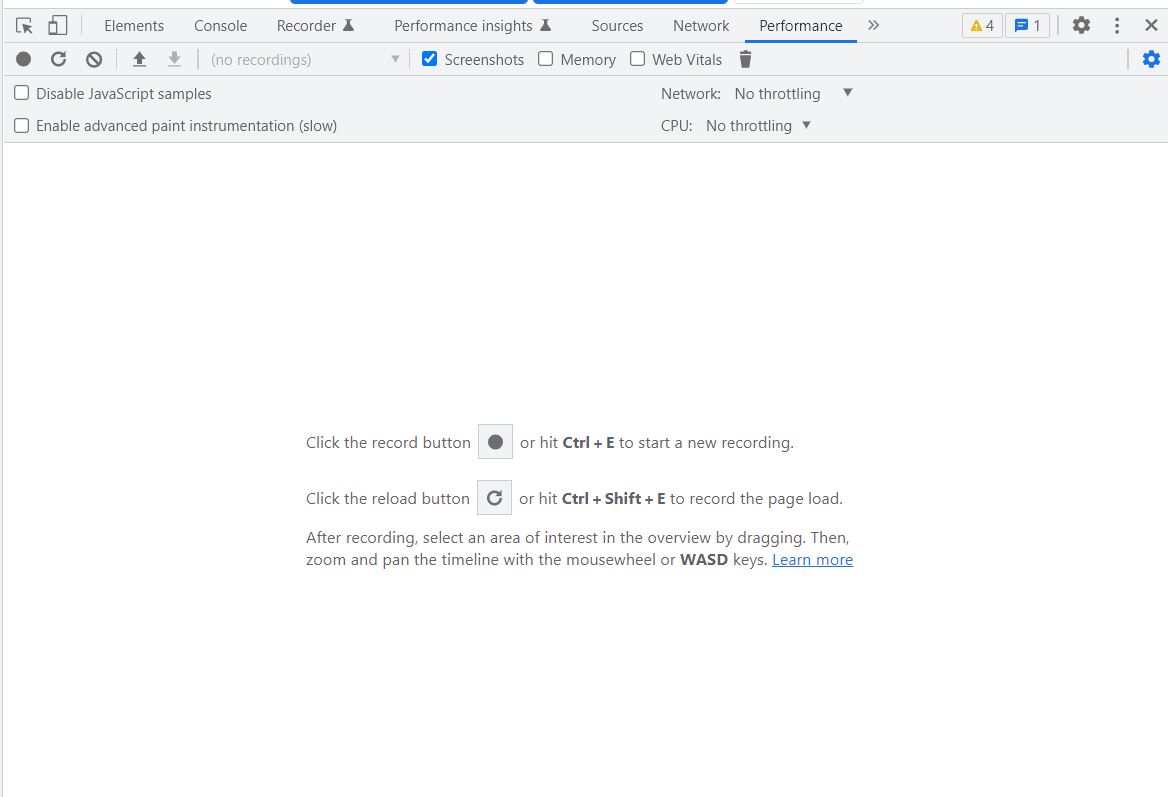Screen dimensions: 1168x797
Task: Switch to the Network tab
Action: click(701, 26)
